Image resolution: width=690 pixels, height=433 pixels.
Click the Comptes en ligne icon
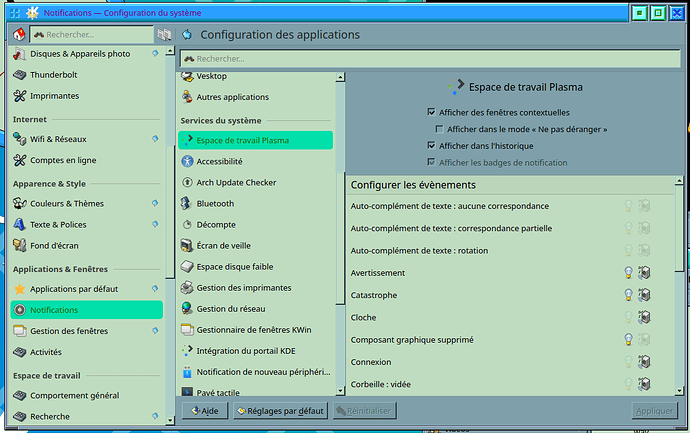click(x=19, y=160)
